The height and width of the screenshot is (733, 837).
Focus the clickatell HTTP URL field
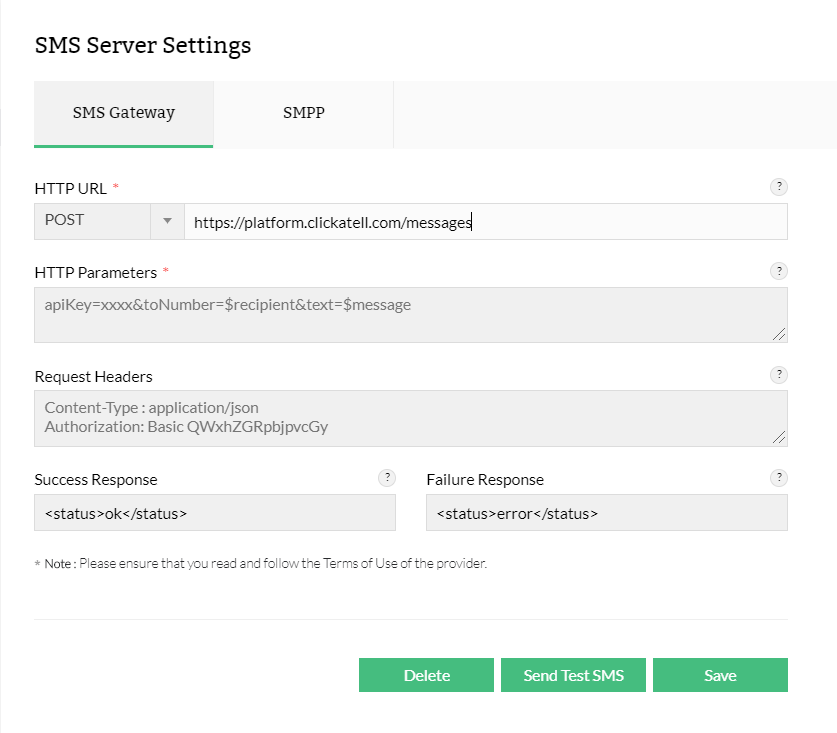tap(485, 222)
